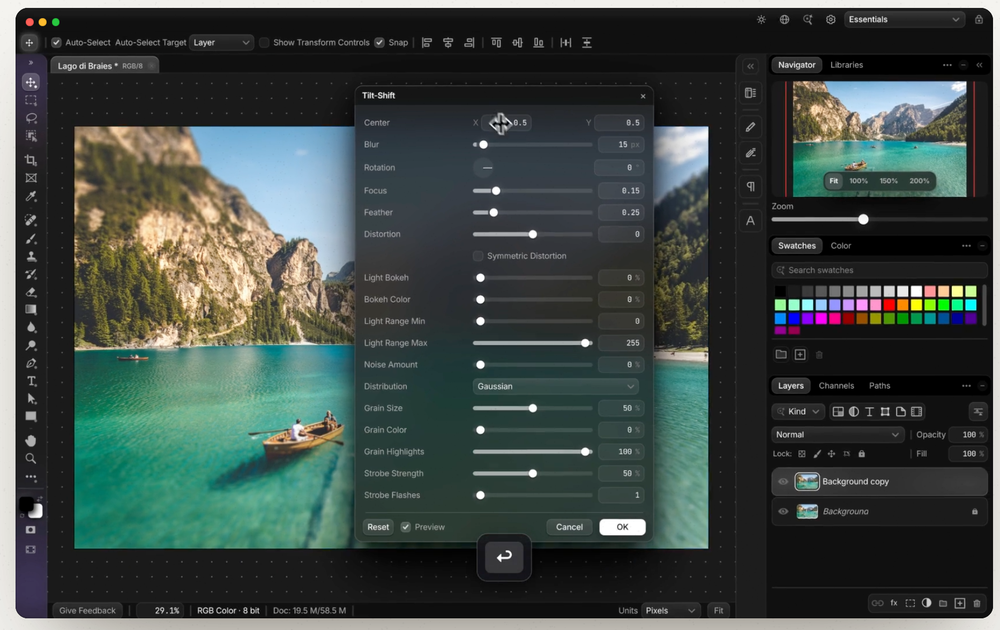Viewport: 1000px width, 630px height.
Task: Select the Eraser tool
Action: tap(31, 292)
